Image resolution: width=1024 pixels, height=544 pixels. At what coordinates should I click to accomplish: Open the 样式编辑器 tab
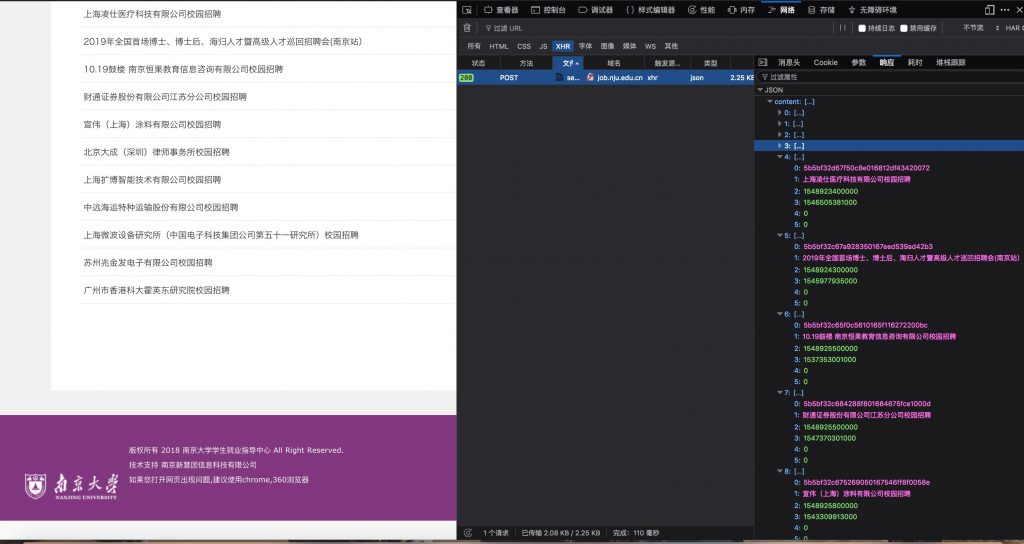click(x=651, y=10)
